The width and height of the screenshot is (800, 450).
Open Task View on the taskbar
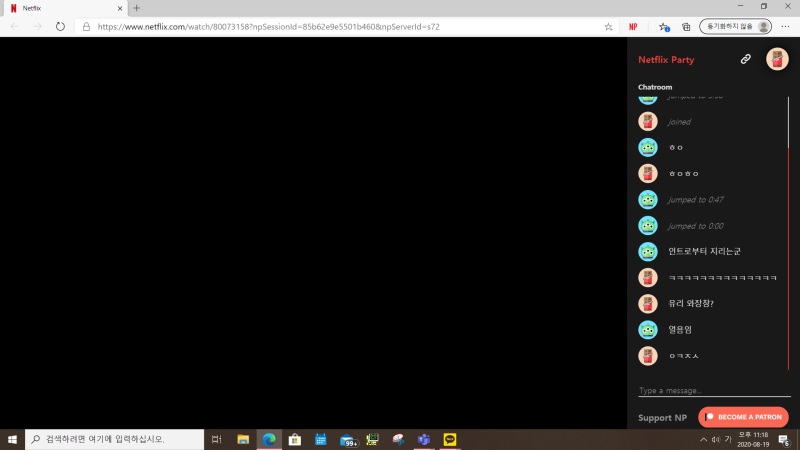pyautogui.click(x=216, y=439)
